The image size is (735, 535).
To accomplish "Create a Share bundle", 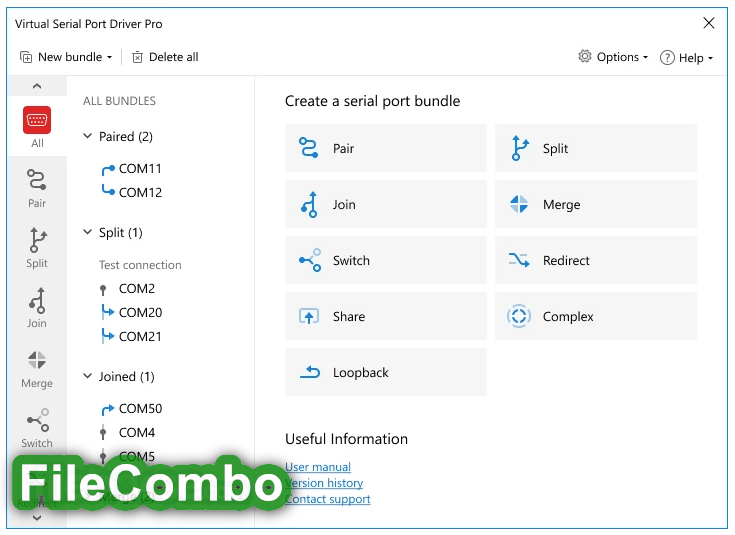I will (385, 316).
